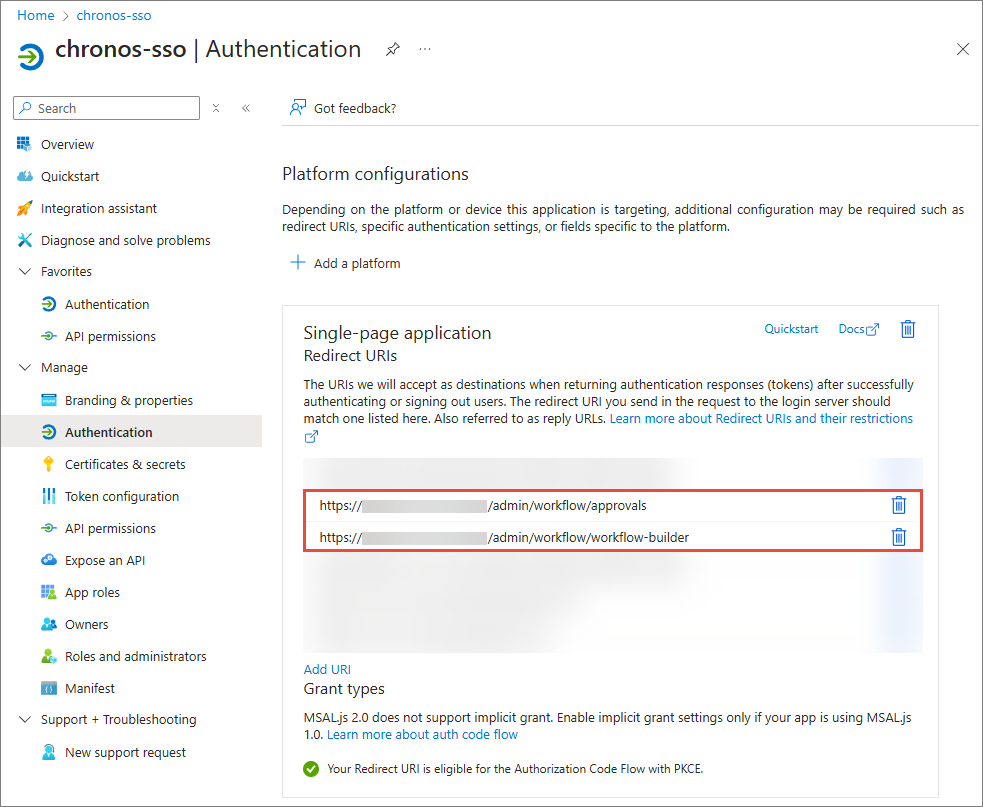The height and width of the screenshot is (807, 983).
Task: Open the Single-page application Quickstart link
Action: tap(791, 329)
